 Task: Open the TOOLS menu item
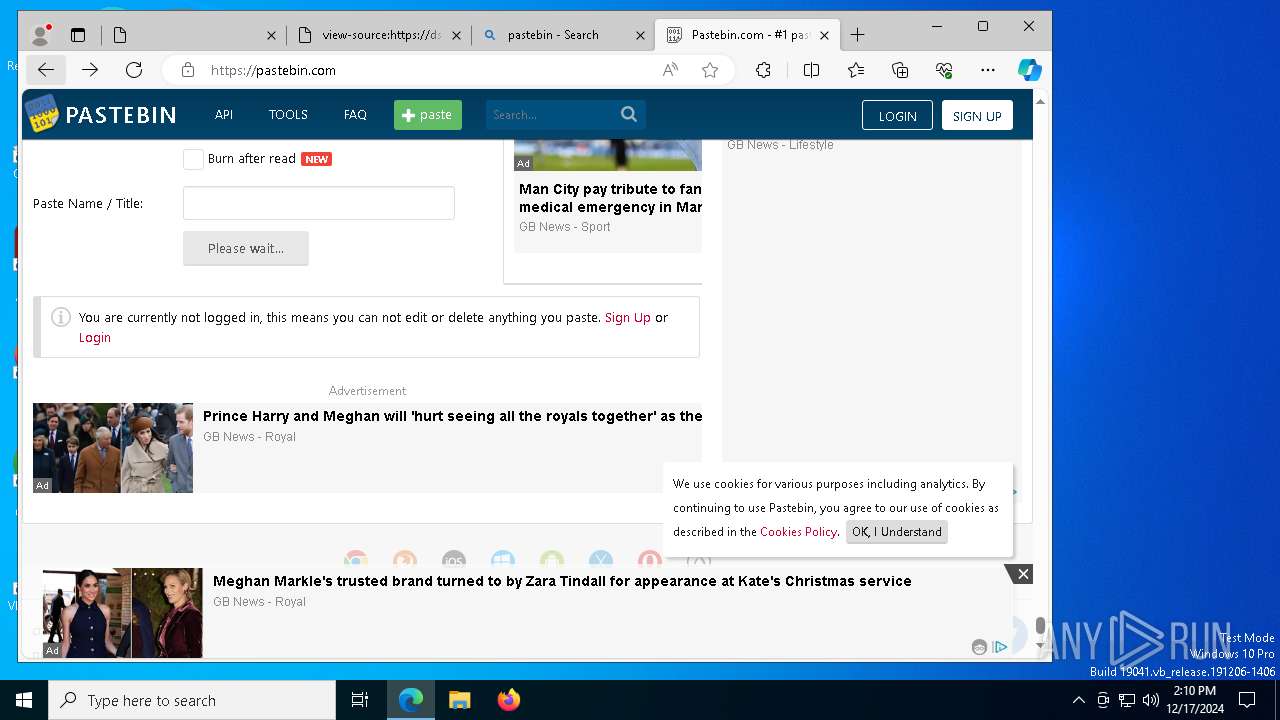(288, 115)
